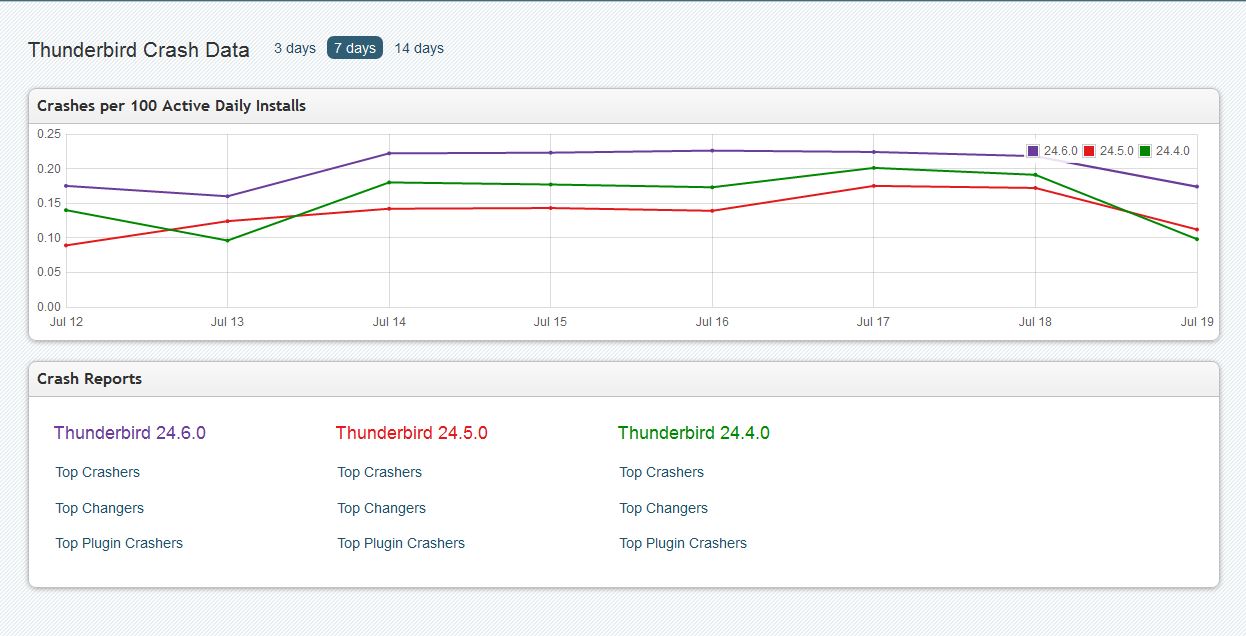Click the purple data point above Jul 13
Screen dimensions: 1246x636
tap(227, 196)
